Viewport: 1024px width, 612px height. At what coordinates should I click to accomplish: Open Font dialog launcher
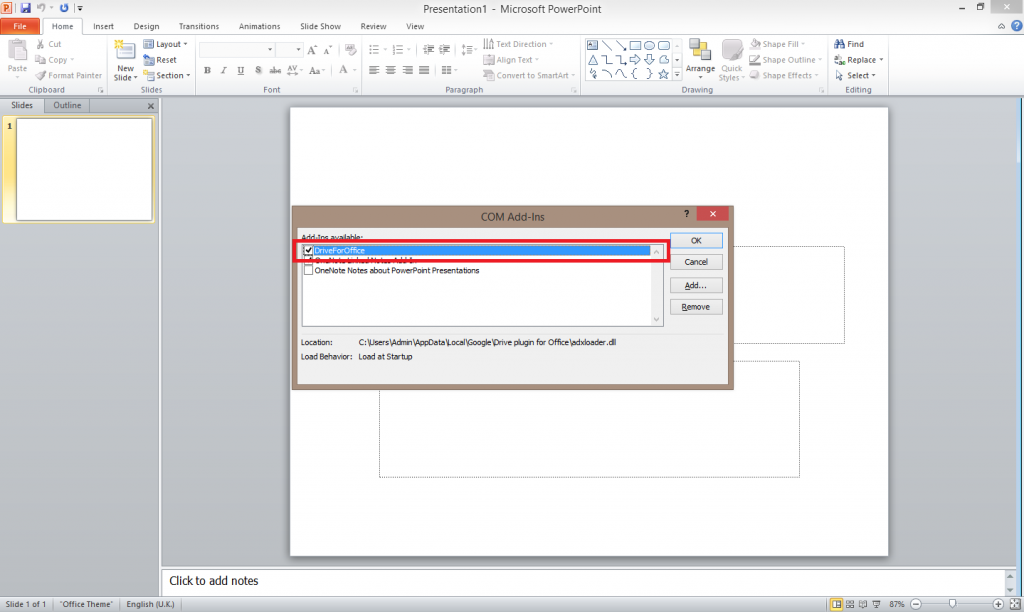tap(355, 90)
